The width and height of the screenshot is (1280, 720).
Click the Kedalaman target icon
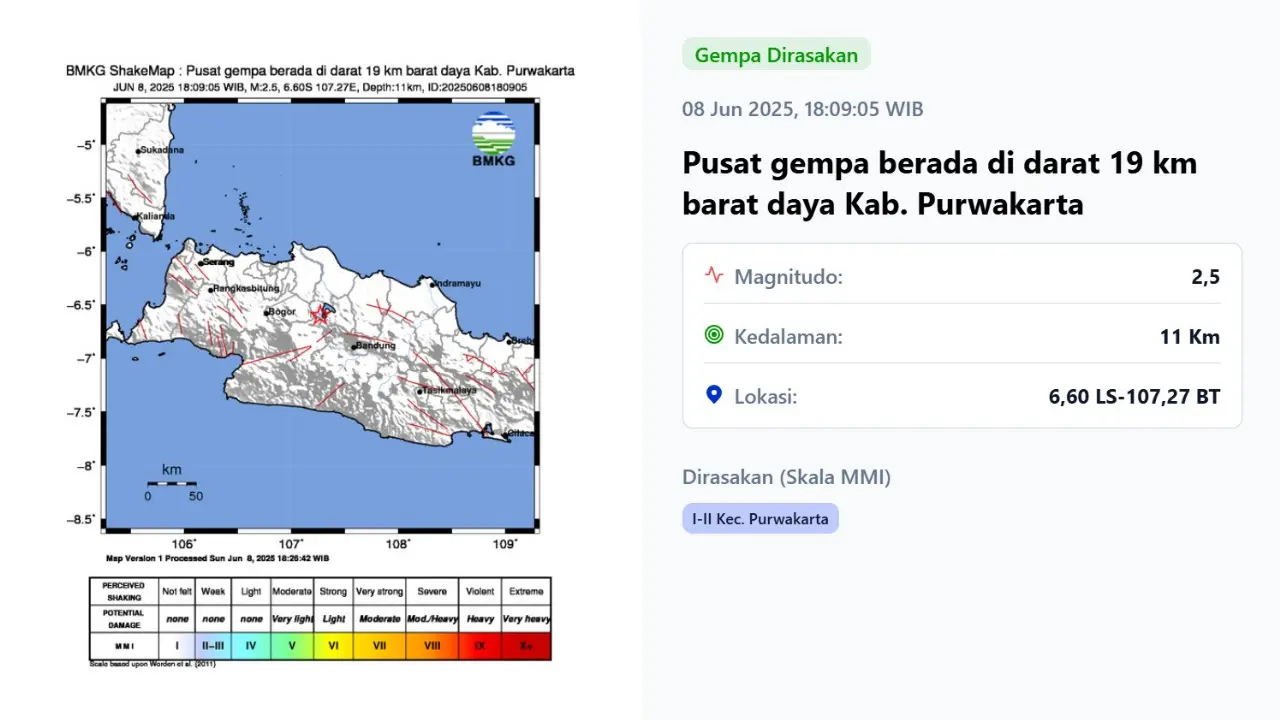[713, 335]
